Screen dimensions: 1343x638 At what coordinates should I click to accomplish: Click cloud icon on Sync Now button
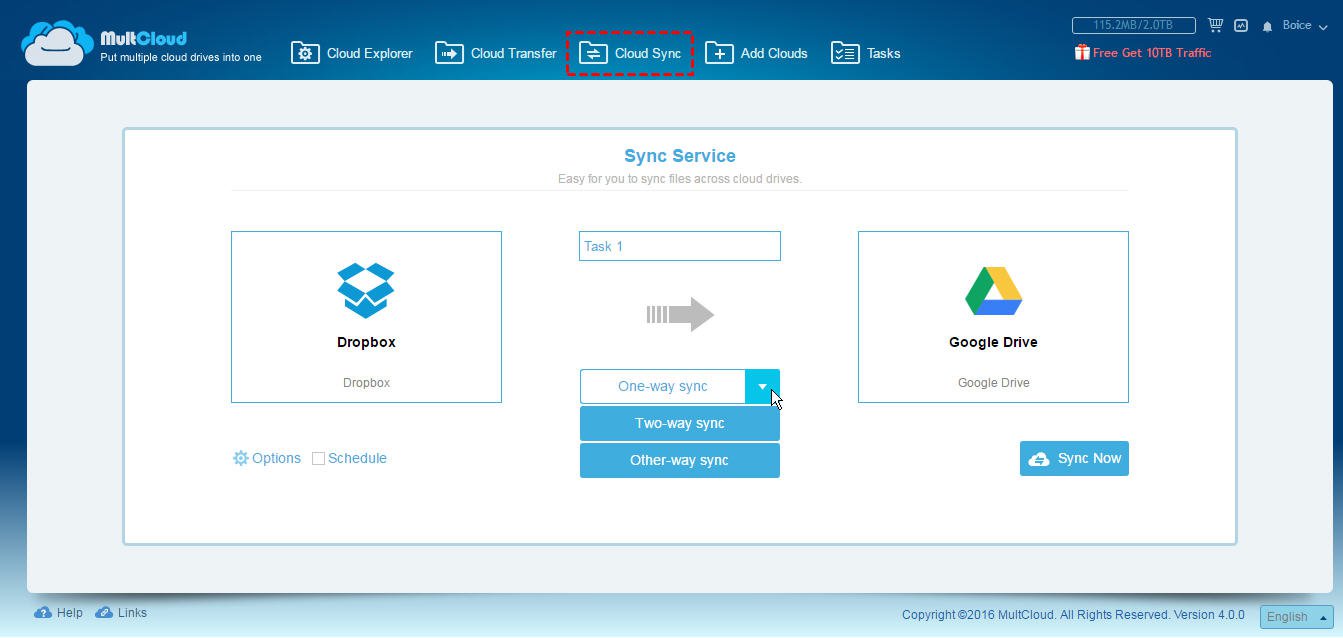[1039, 459]
